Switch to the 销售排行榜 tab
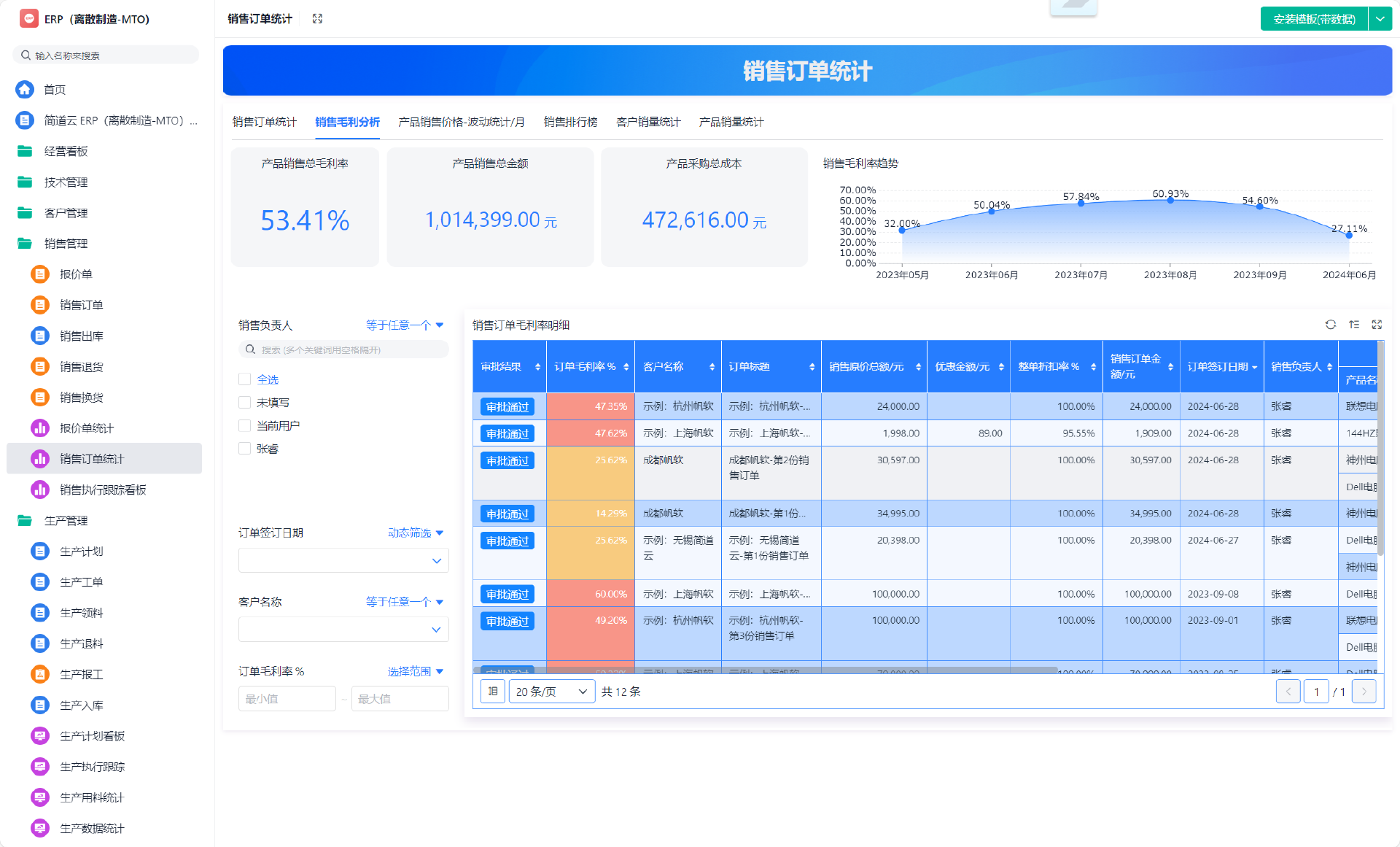This screenshot has width=1400, height=847. 570,122
